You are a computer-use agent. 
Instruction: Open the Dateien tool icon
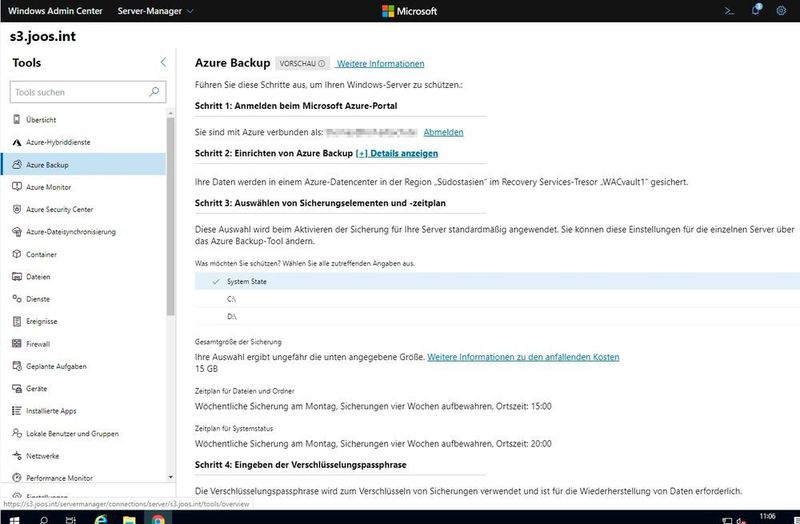[x=17, y=277]
